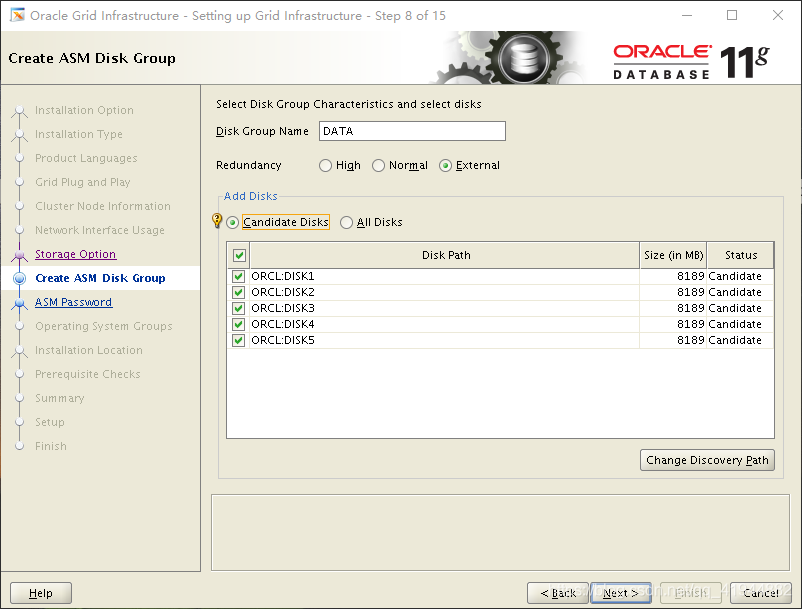Select the ORCL:DISK1 disk path text
This screenshot has width=802, height=609.
pos(283,276)
